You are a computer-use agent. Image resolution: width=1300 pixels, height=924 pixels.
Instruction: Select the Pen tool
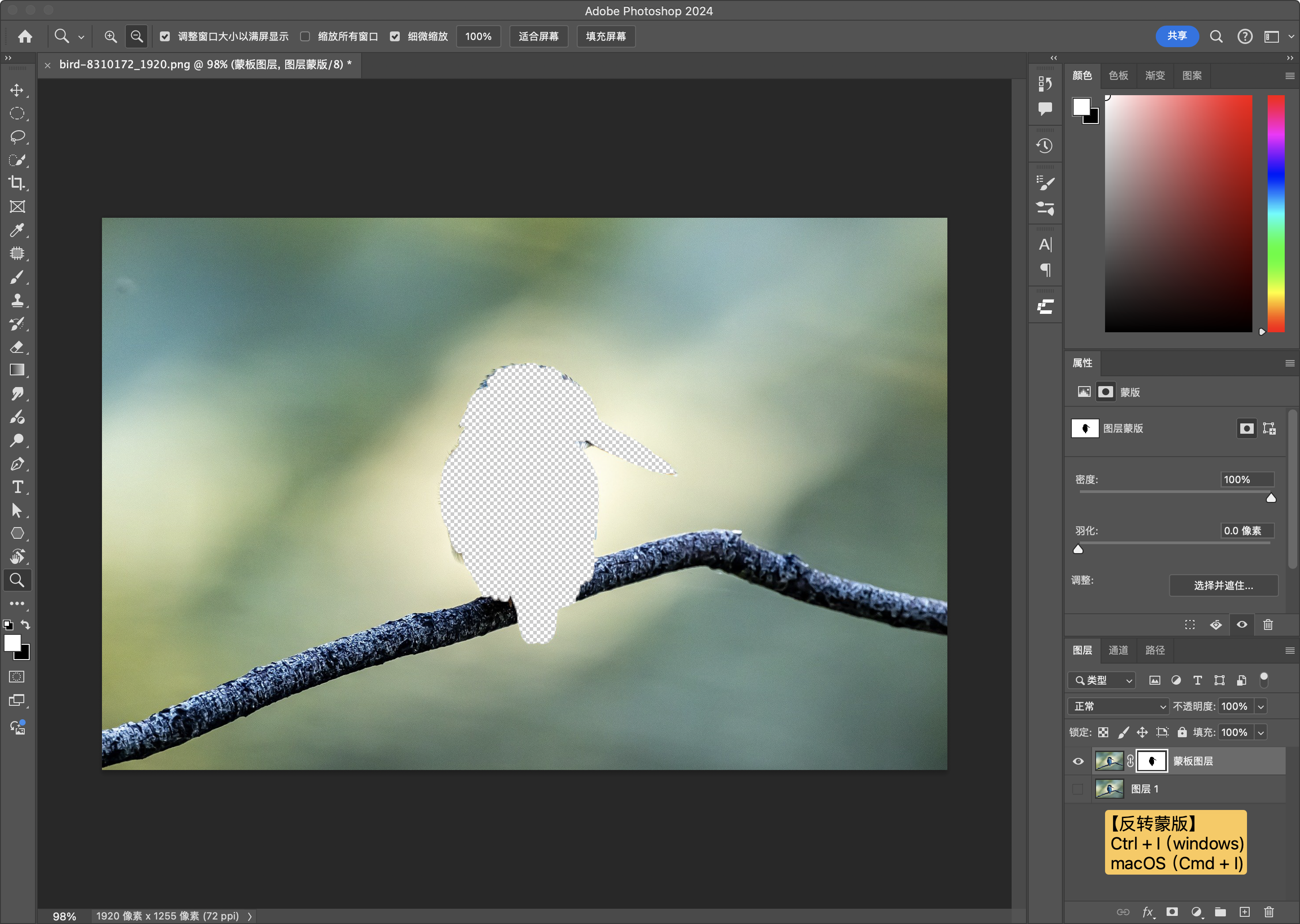pos(17,464)
